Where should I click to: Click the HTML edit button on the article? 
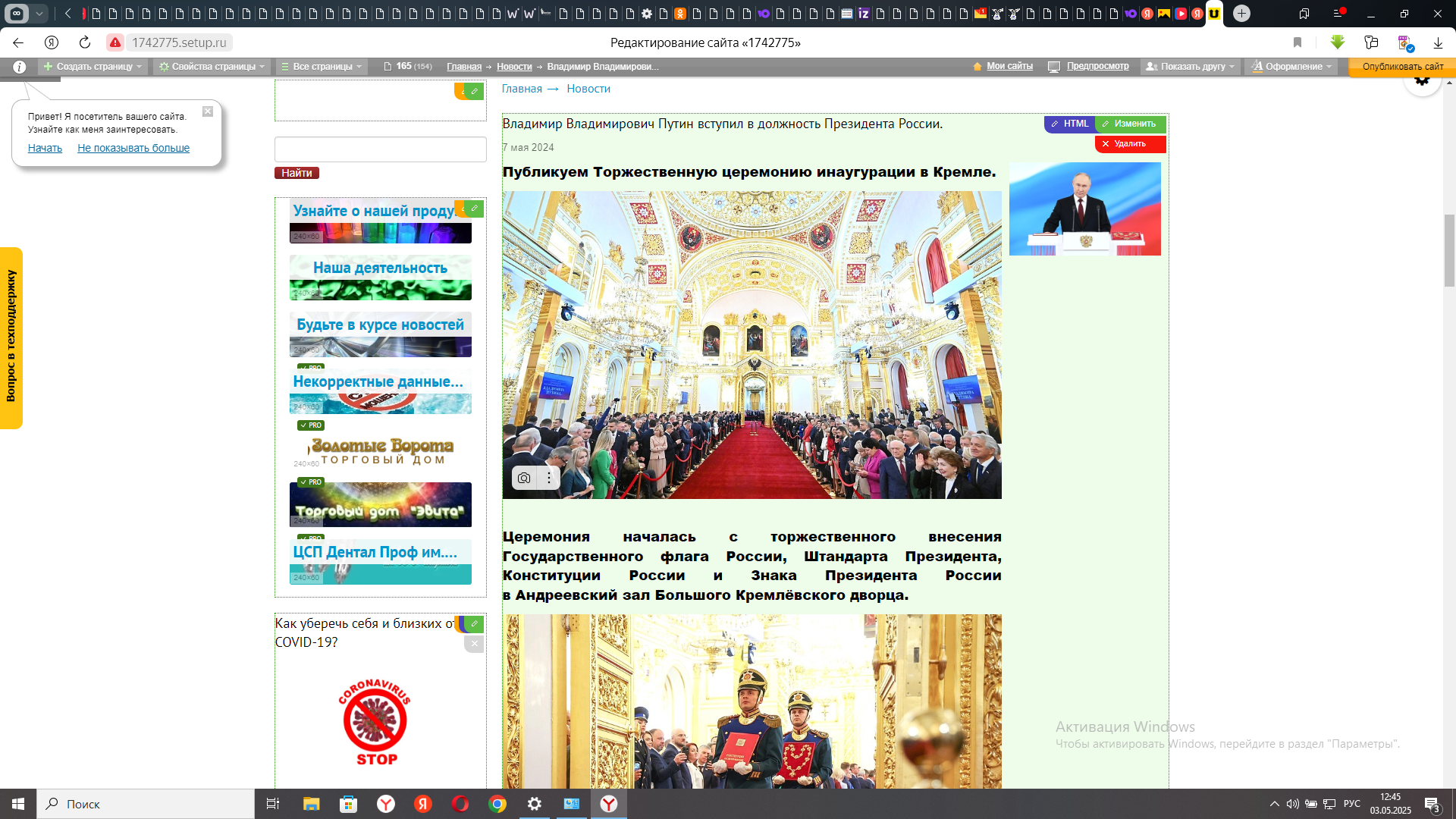coord(1070,124)
